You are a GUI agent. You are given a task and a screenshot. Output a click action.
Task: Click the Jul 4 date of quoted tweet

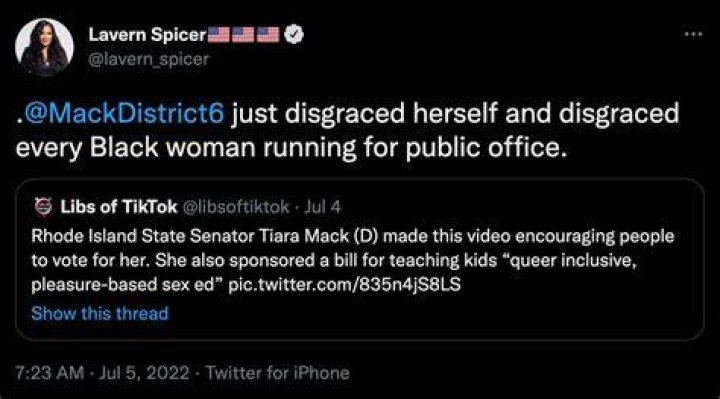coord(323,207)
